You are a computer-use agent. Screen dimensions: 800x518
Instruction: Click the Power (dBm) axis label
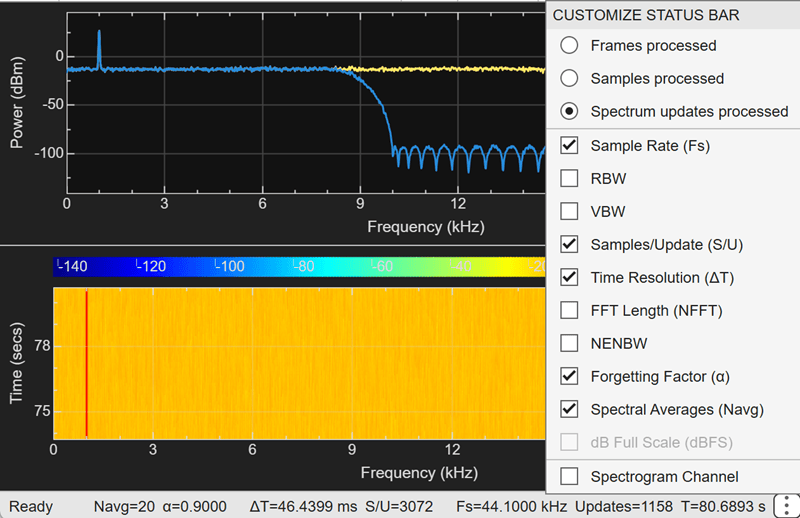(16, 103)
